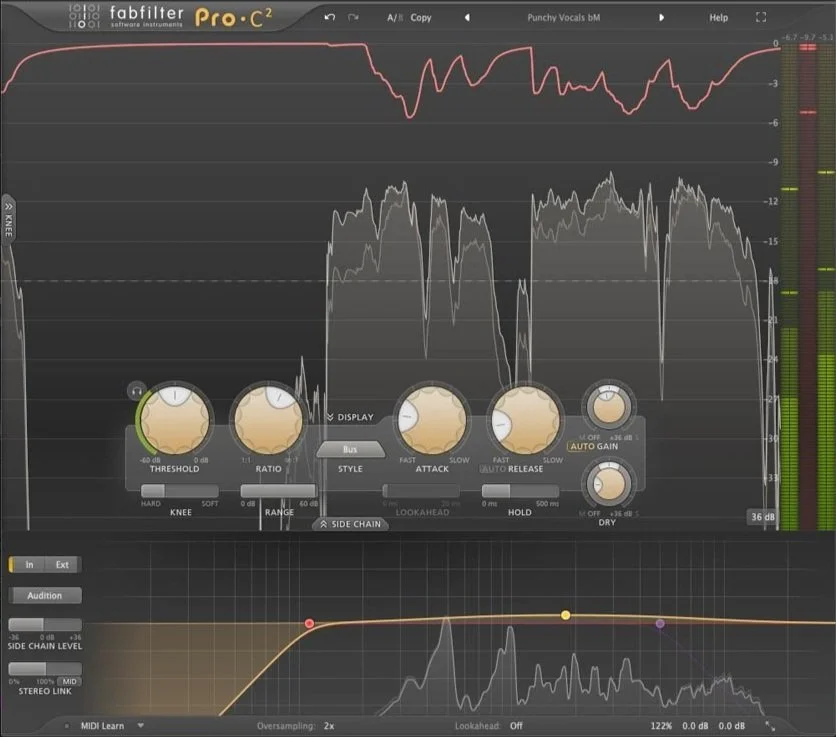Viewport: 836px width, 737px height.
Task: Click the Threshold knob
Action: (x=175, y=420)
